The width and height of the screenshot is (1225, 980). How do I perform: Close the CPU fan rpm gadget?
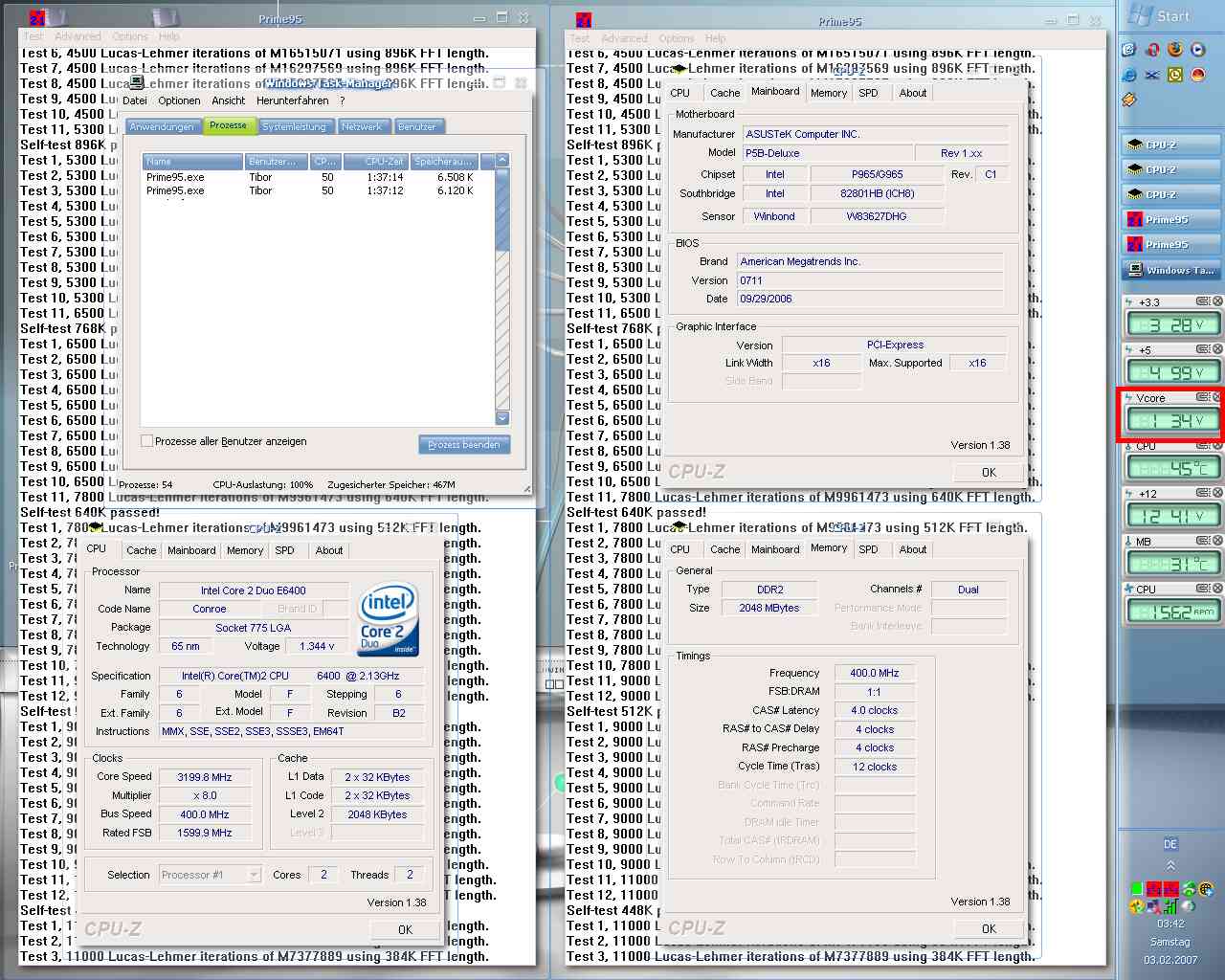point(1217,589)
